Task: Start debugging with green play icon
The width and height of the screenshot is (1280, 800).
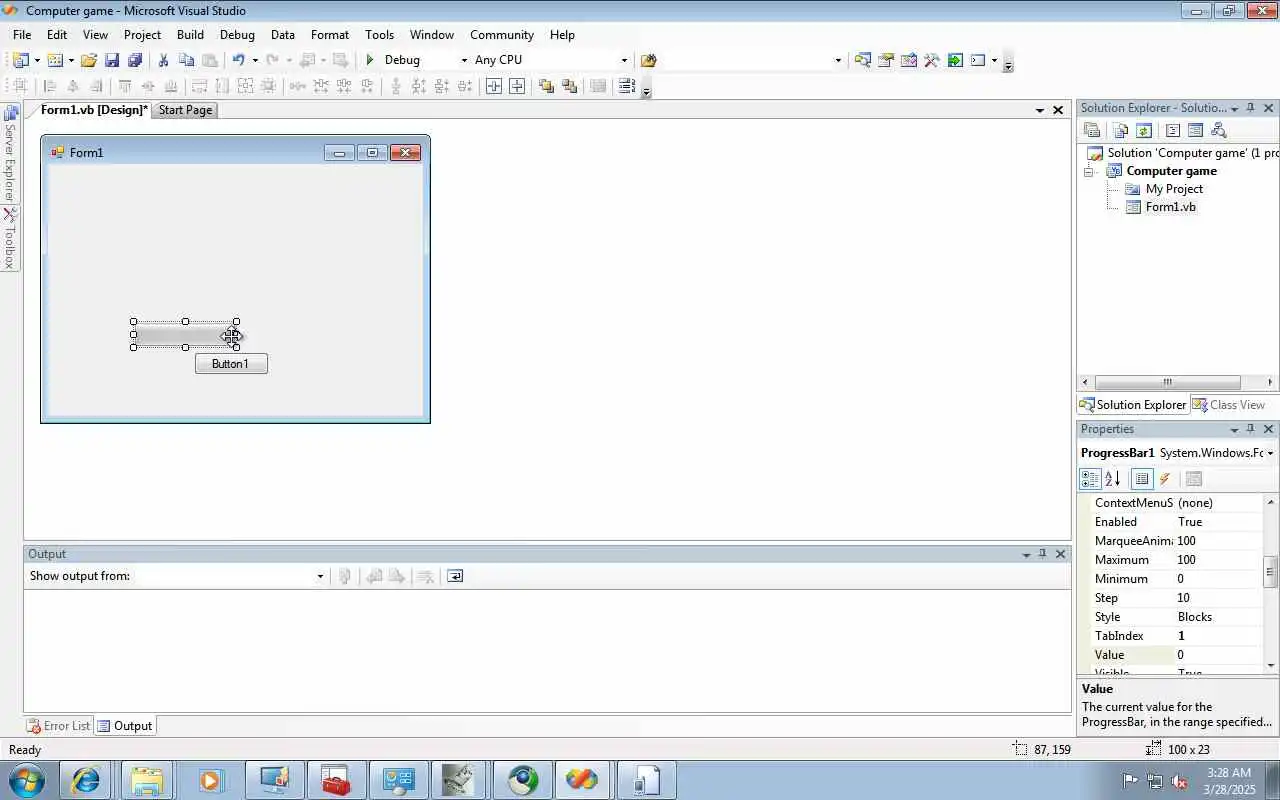Action: tap(370, 60)
